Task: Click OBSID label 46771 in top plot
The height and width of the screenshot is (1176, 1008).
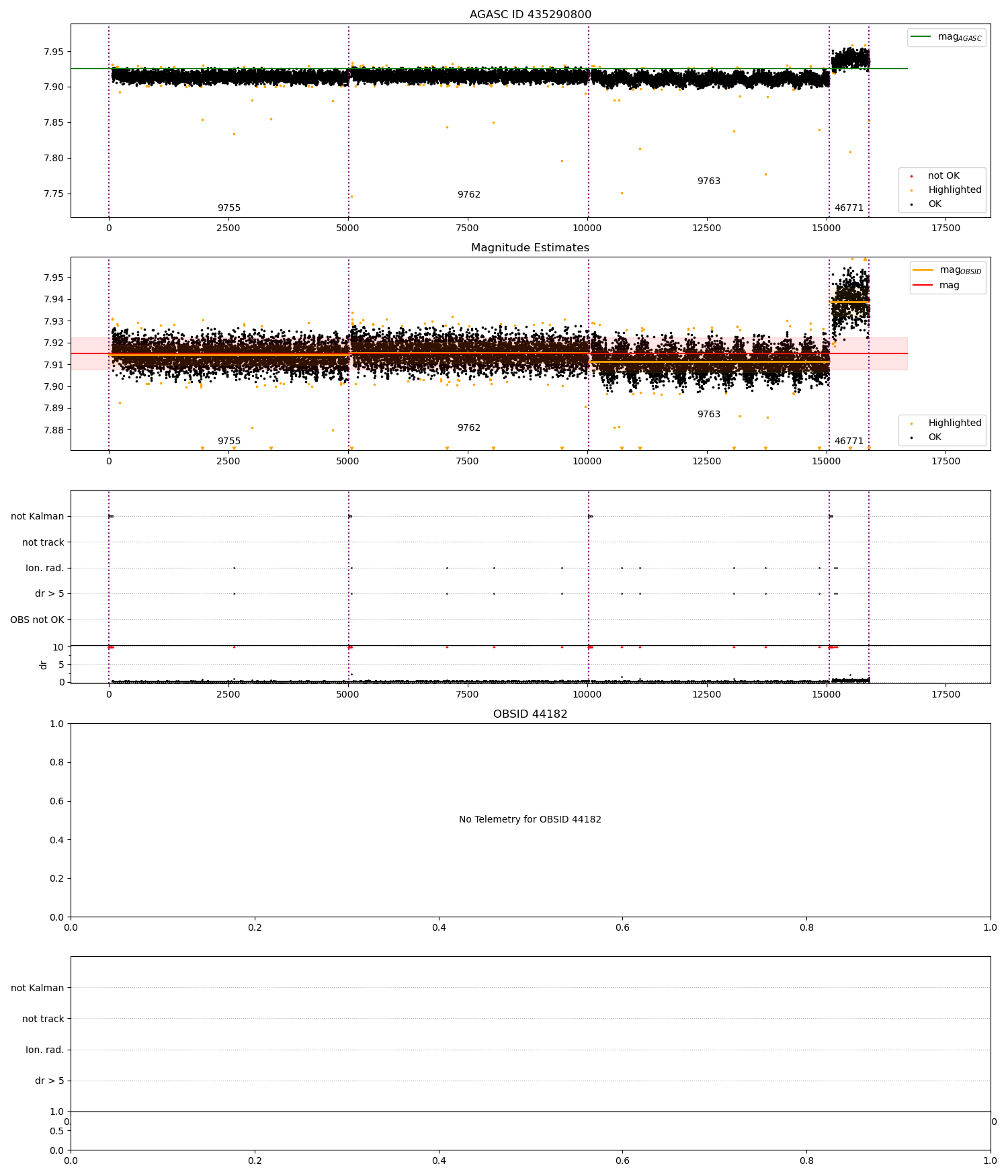Action: coord(849,208)
